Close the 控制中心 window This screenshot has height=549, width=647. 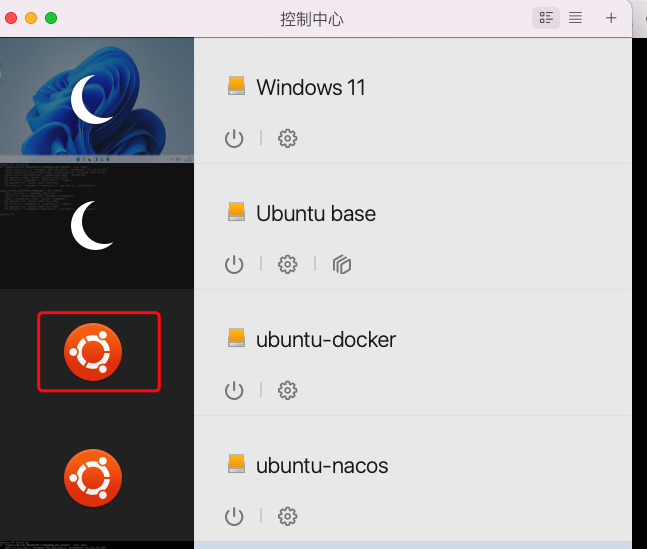(11, 18)
